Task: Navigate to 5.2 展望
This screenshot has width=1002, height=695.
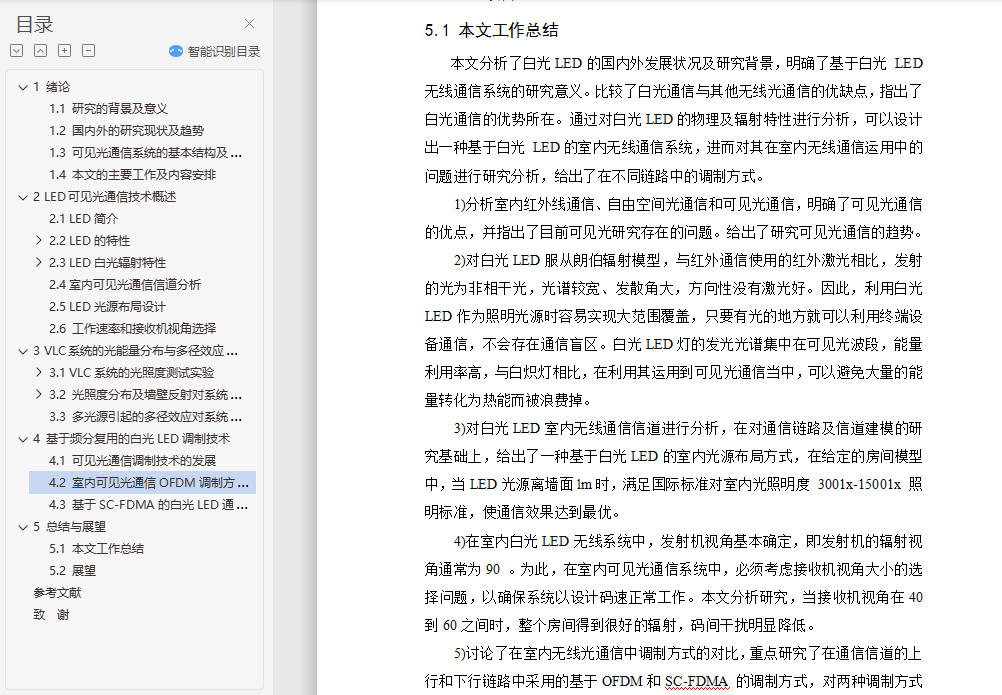Action: coord(72,570)
